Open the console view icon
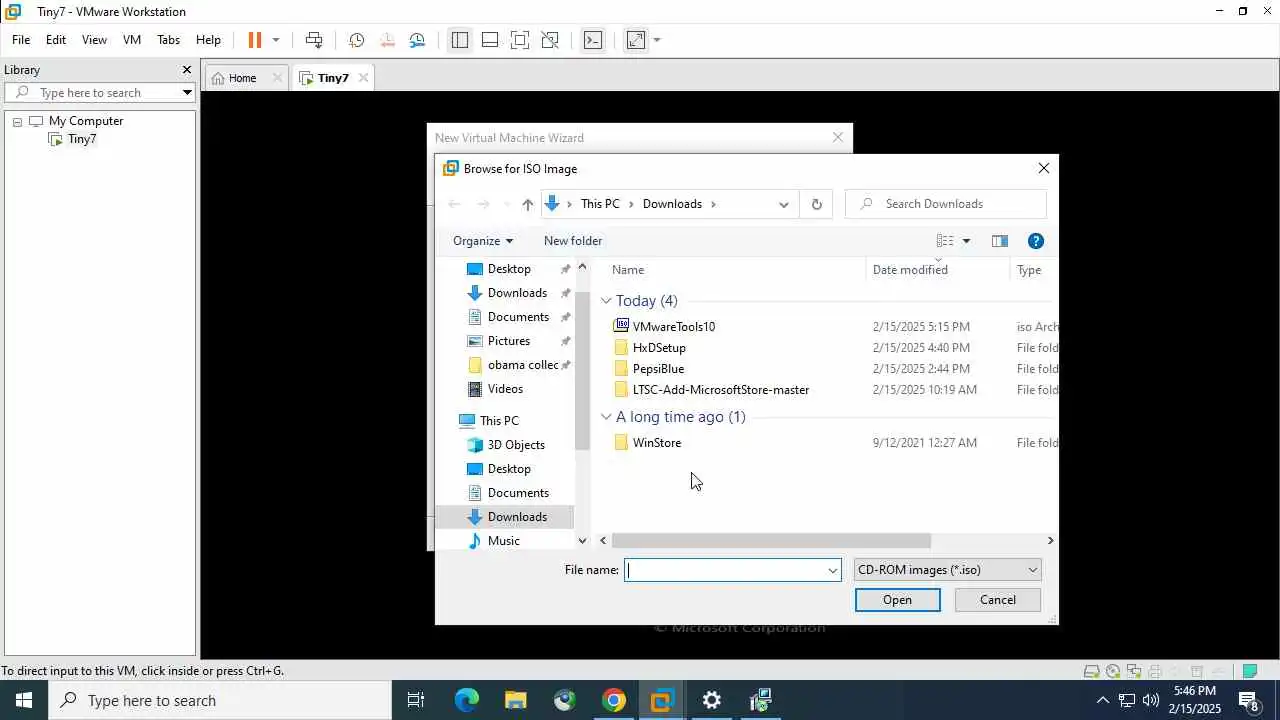1280x720 pixels. click(593, 40)
